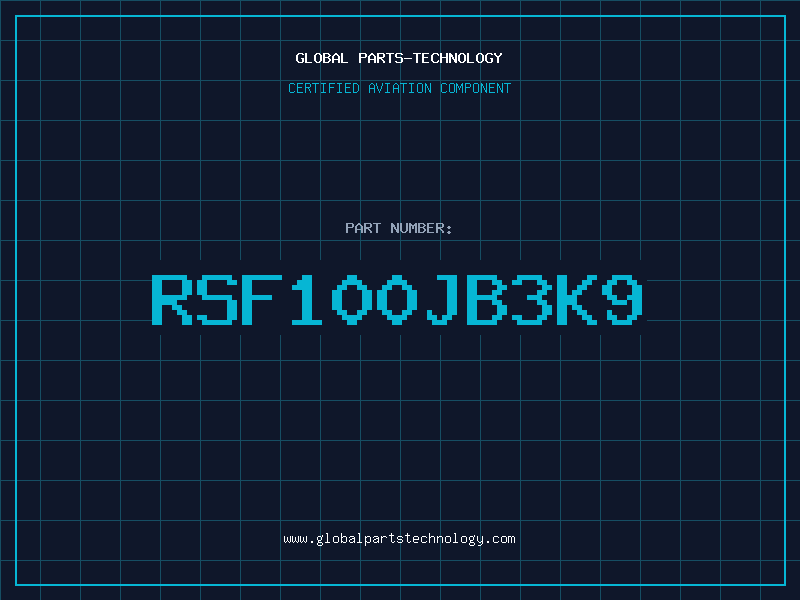
Task: Click the PART NUMBER: label
Action: coord(399,228)
